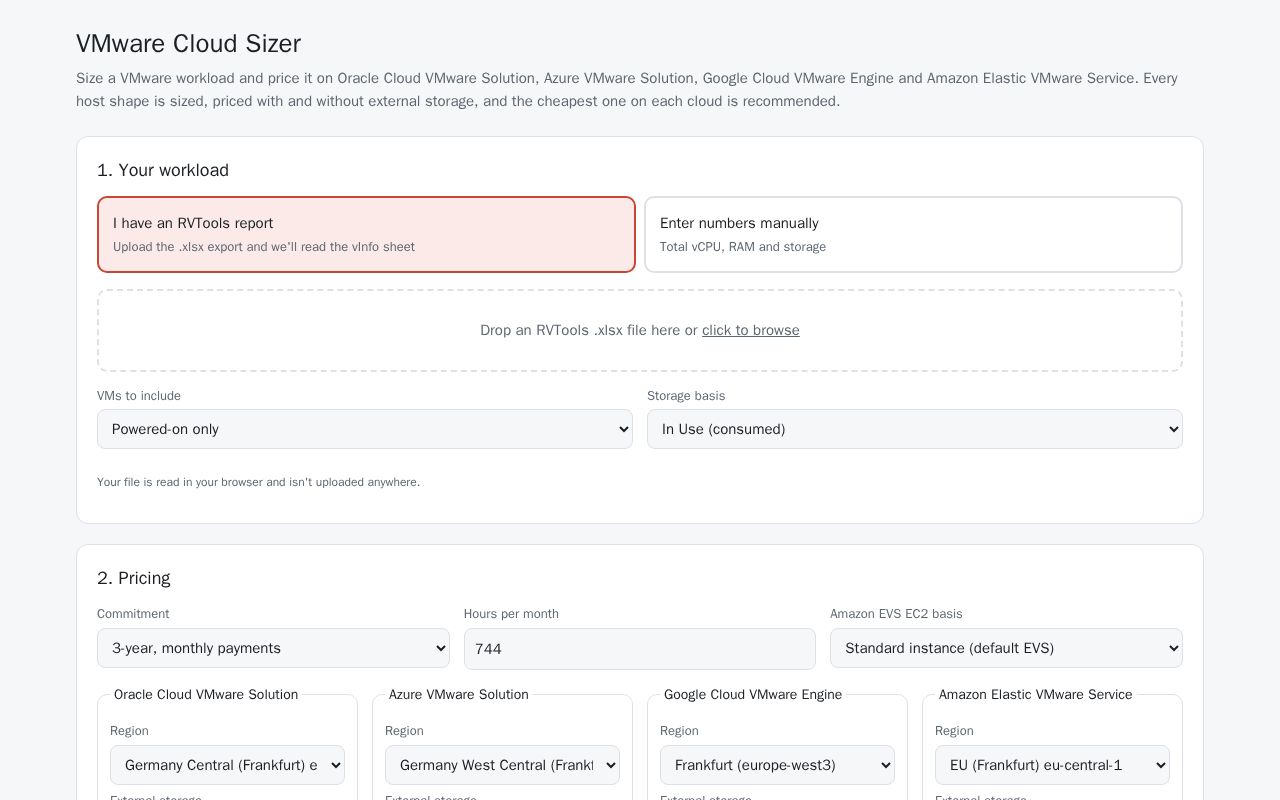Click the 'Oracle Cloud VMware Solution' group label
1280x800 pixels.
coord(206,694)
